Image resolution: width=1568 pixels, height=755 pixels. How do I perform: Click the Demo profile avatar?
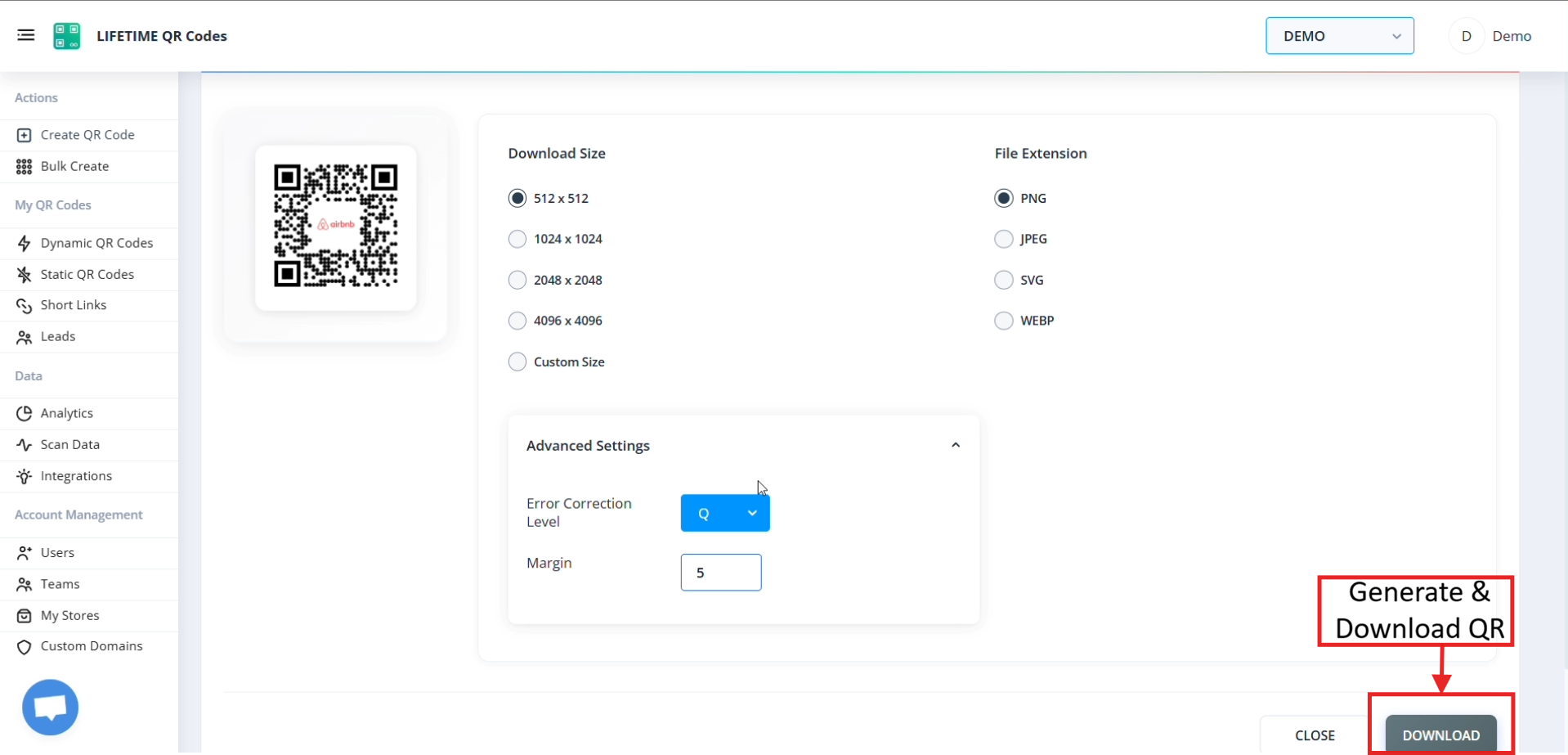[x=1466, y=36]
